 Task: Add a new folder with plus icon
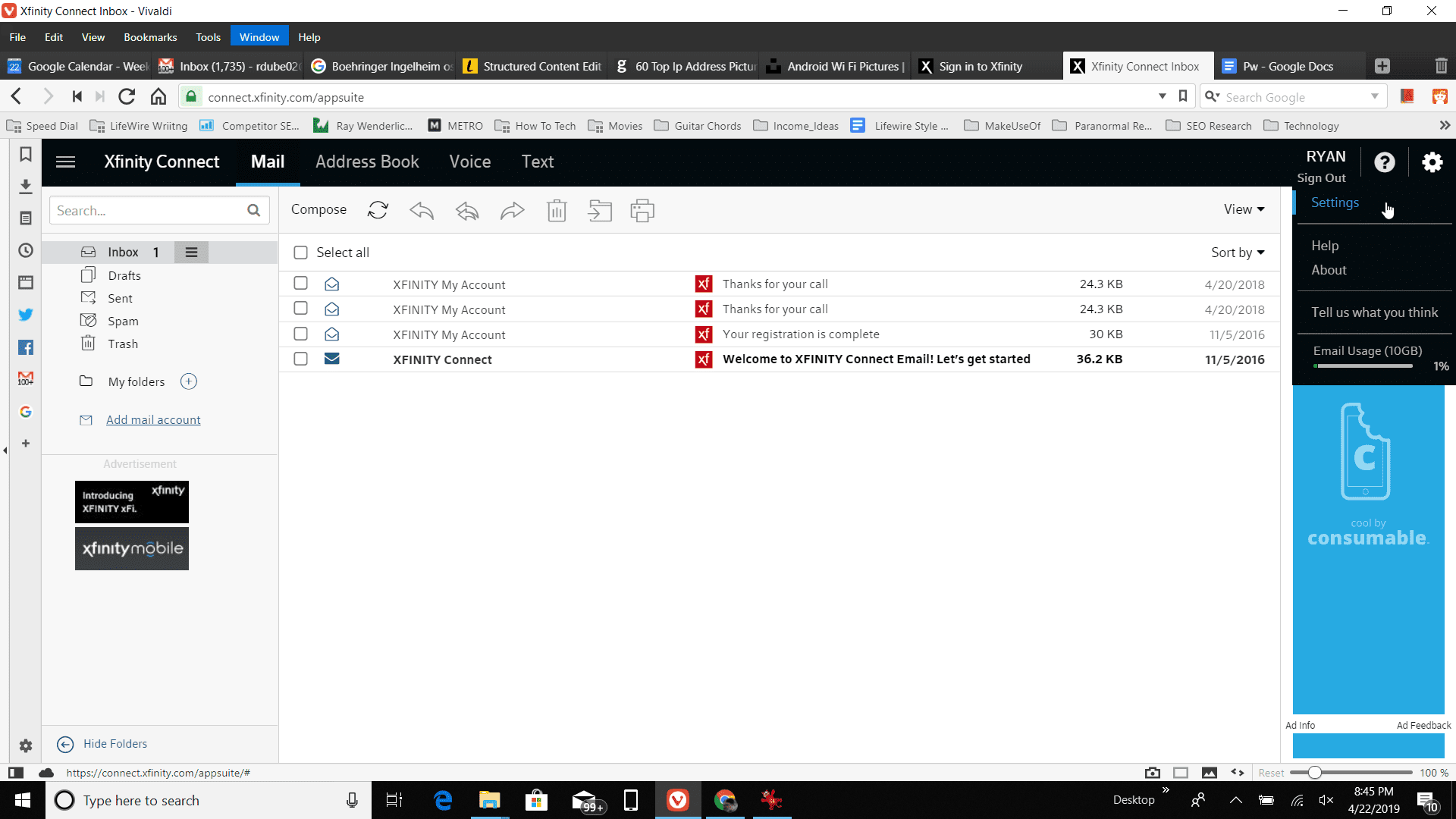[189, 381]
